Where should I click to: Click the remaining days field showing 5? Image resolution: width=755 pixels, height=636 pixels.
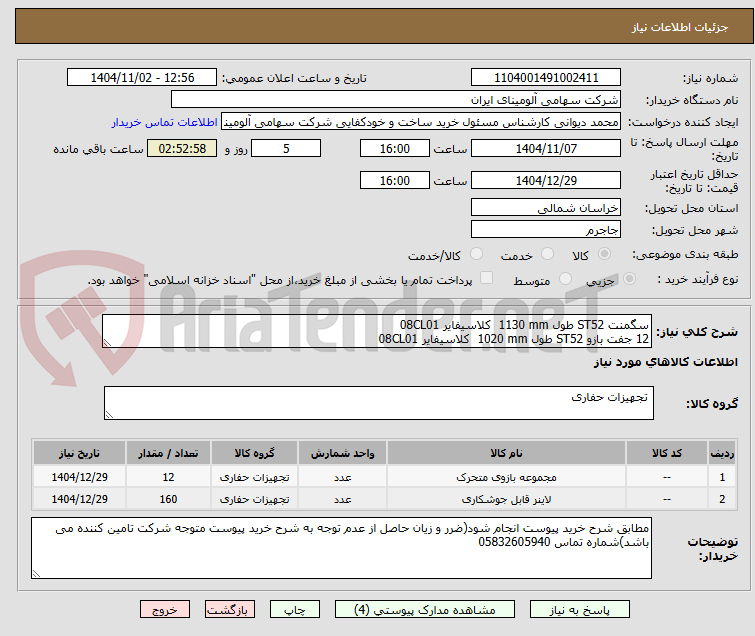click(286, 148)
